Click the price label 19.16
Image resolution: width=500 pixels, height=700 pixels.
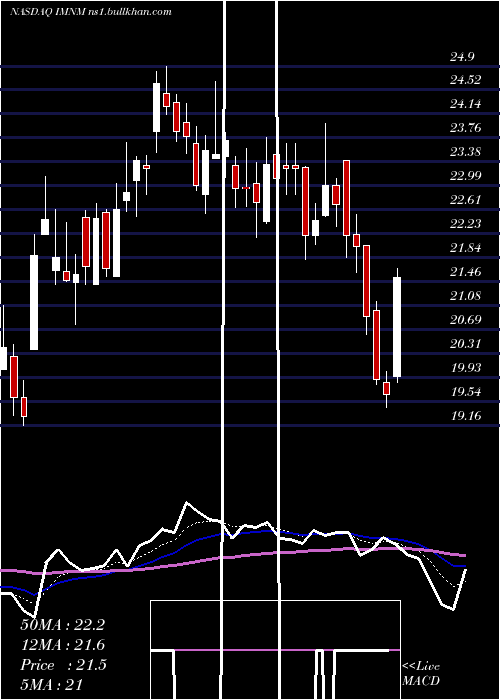[466, 416]
